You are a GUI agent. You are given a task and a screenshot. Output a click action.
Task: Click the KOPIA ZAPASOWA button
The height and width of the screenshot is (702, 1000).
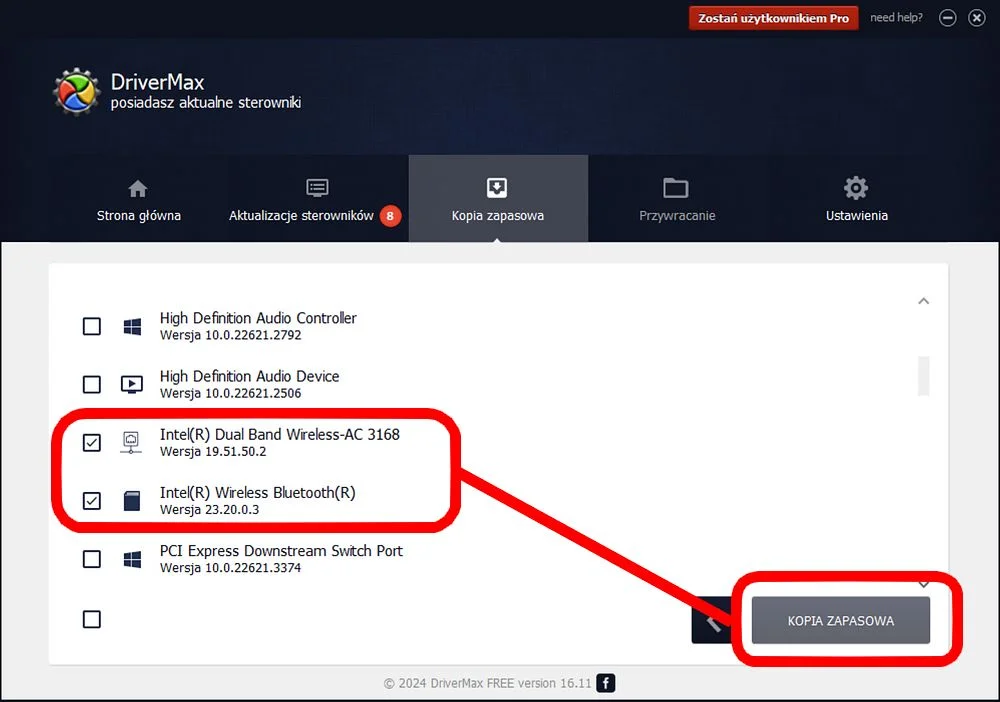pyautogui.click(x=841, y=620)
